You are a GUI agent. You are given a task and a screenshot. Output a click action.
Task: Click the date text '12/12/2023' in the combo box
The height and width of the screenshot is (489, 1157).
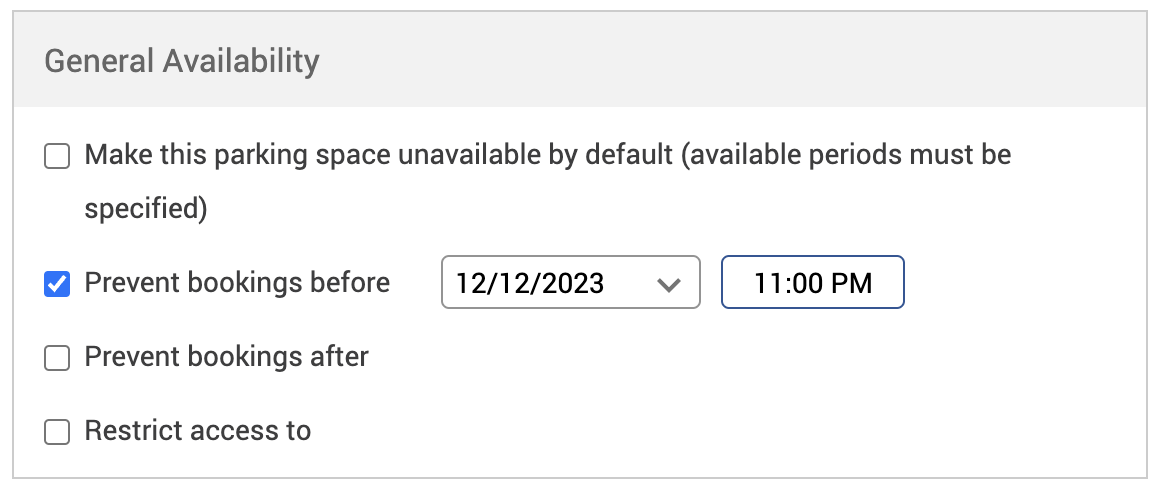pos(530,284)
